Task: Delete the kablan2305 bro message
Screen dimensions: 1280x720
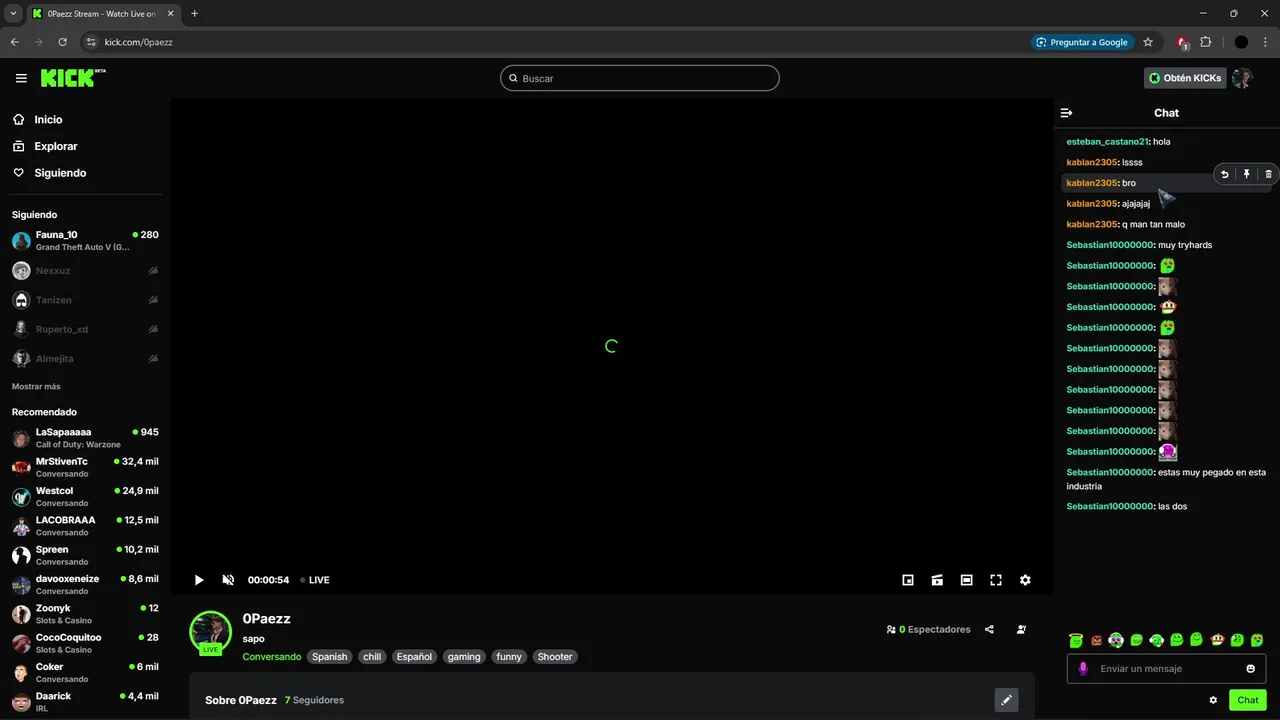Action: 1268,174
